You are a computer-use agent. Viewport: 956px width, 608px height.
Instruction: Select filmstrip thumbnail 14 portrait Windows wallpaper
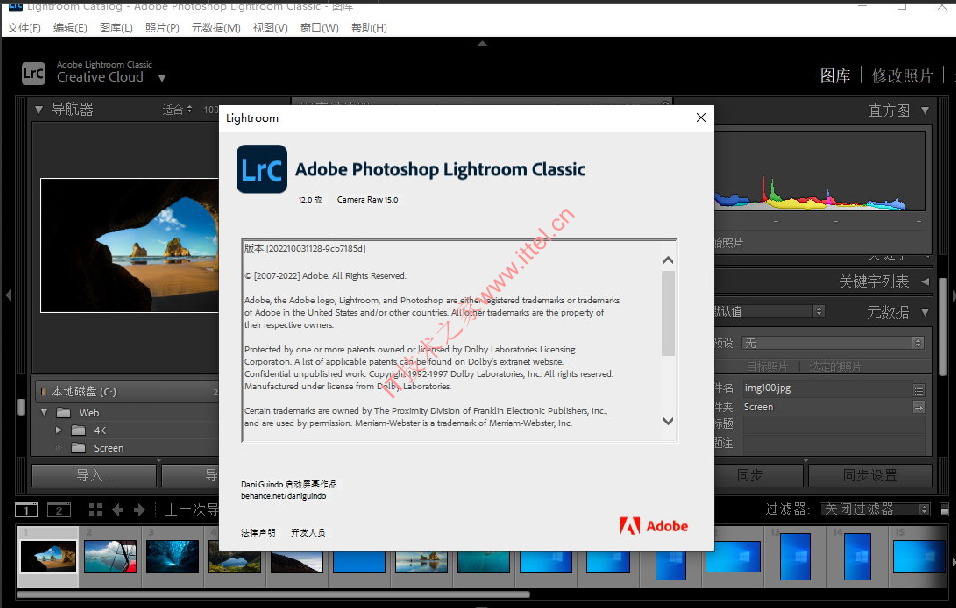[x=858, y=556]
